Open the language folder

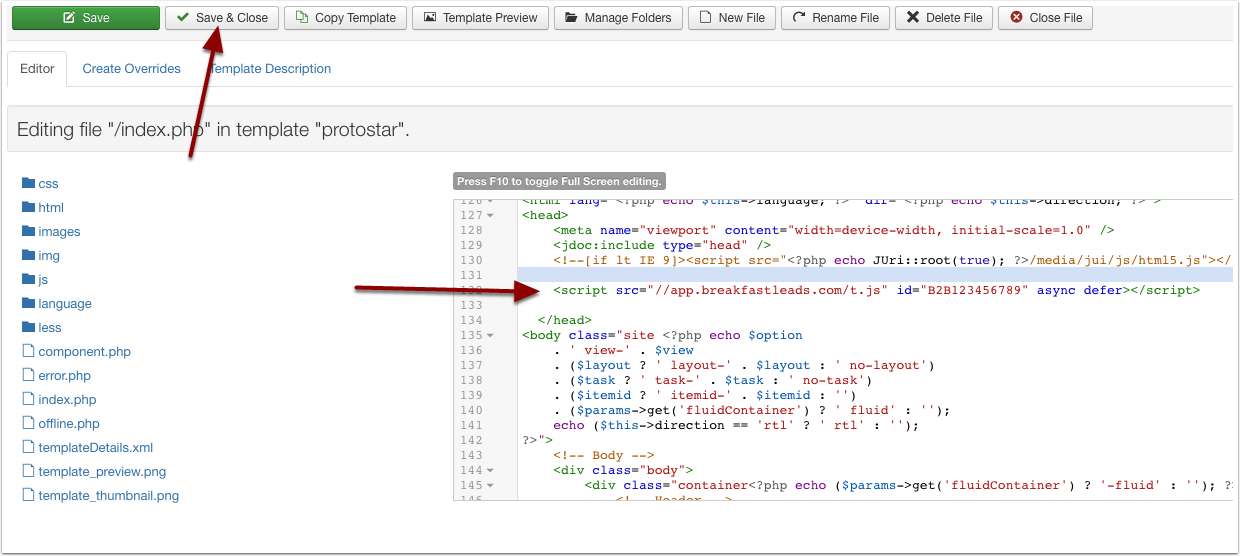(65, 304)
